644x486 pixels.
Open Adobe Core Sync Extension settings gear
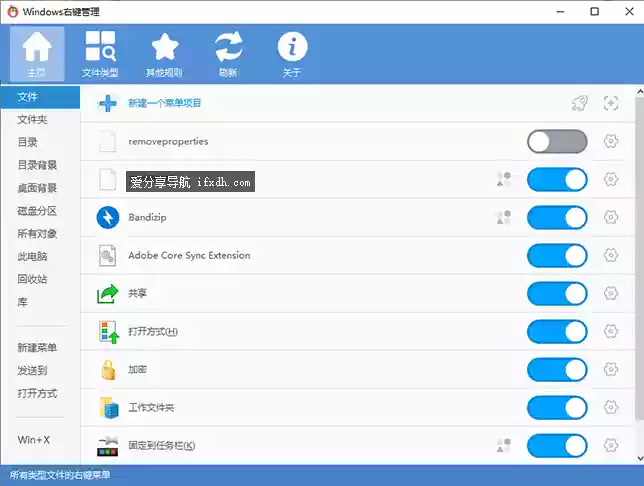[611, 256]
